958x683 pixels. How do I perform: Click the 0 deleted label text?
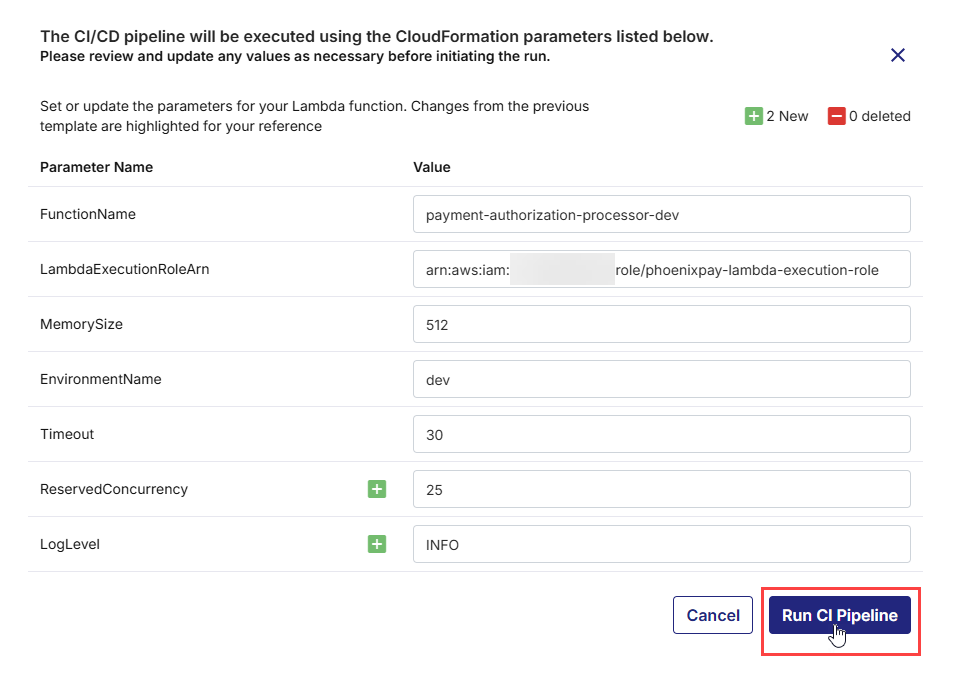[x=880, y=116]
